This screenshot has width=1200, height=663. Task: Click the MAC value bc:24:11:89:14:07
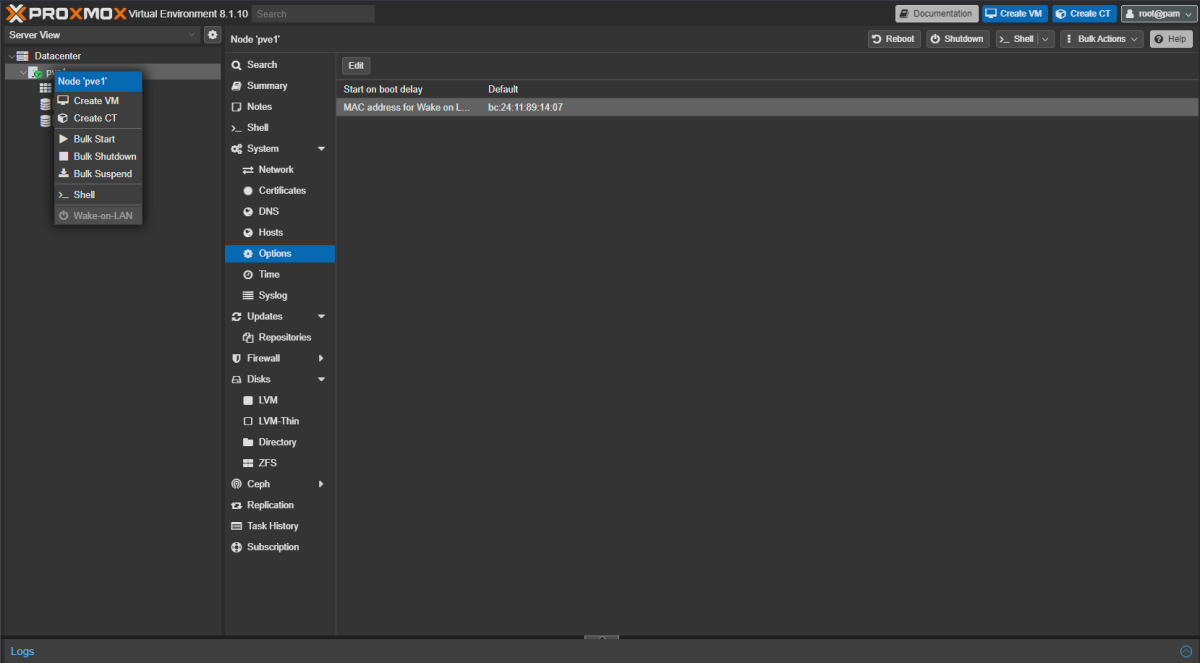click(x=525, y=107)
